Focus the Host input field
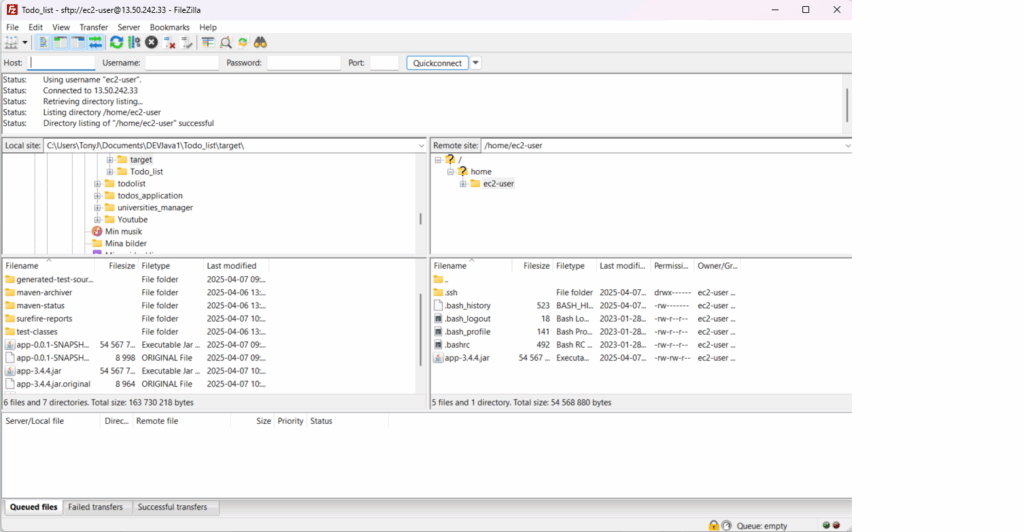Screen dimensions: 1024x532 click(x=62, y=63)
